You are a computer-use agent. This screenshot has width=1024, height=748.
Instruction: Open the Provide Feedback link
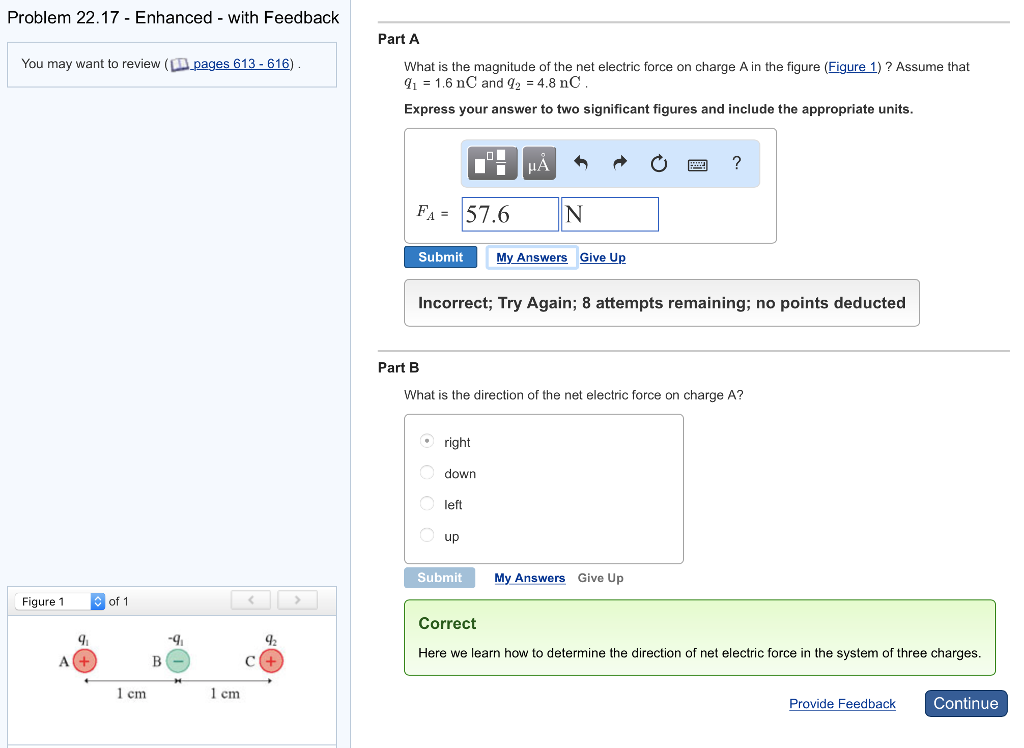point(842,704)
